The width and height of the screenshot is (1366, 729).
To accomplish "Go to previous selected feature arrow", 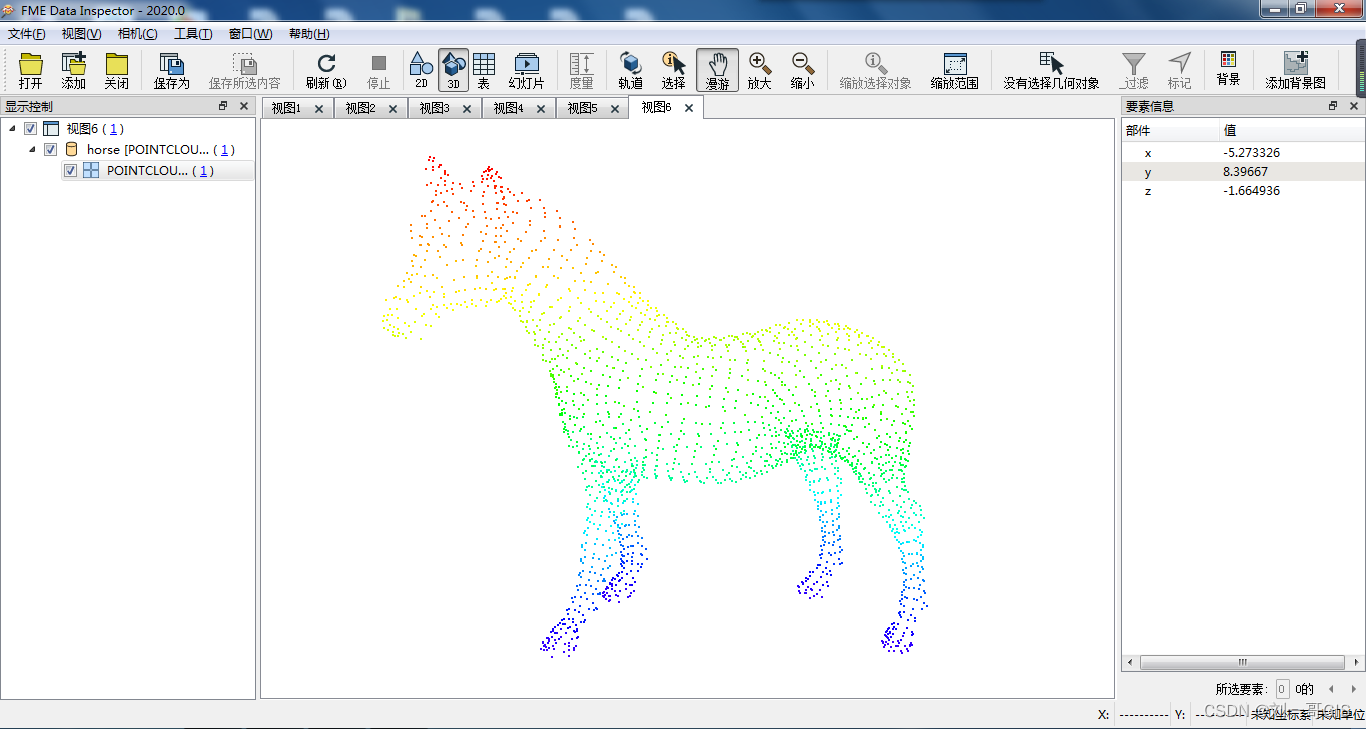I will coord(1331,689).
